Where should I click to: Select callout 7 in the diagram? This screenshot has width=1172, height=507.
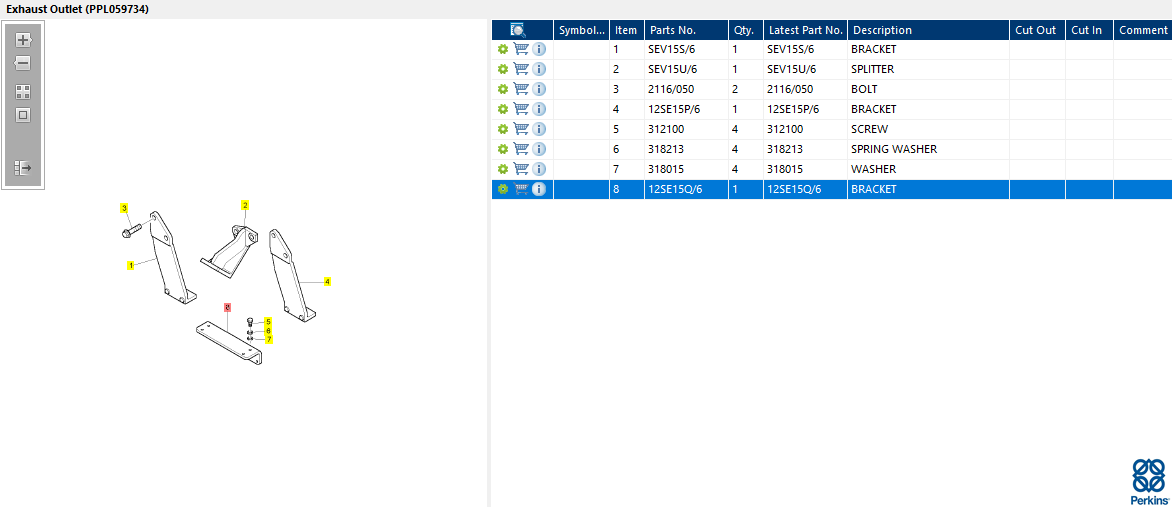coord(269,339)
